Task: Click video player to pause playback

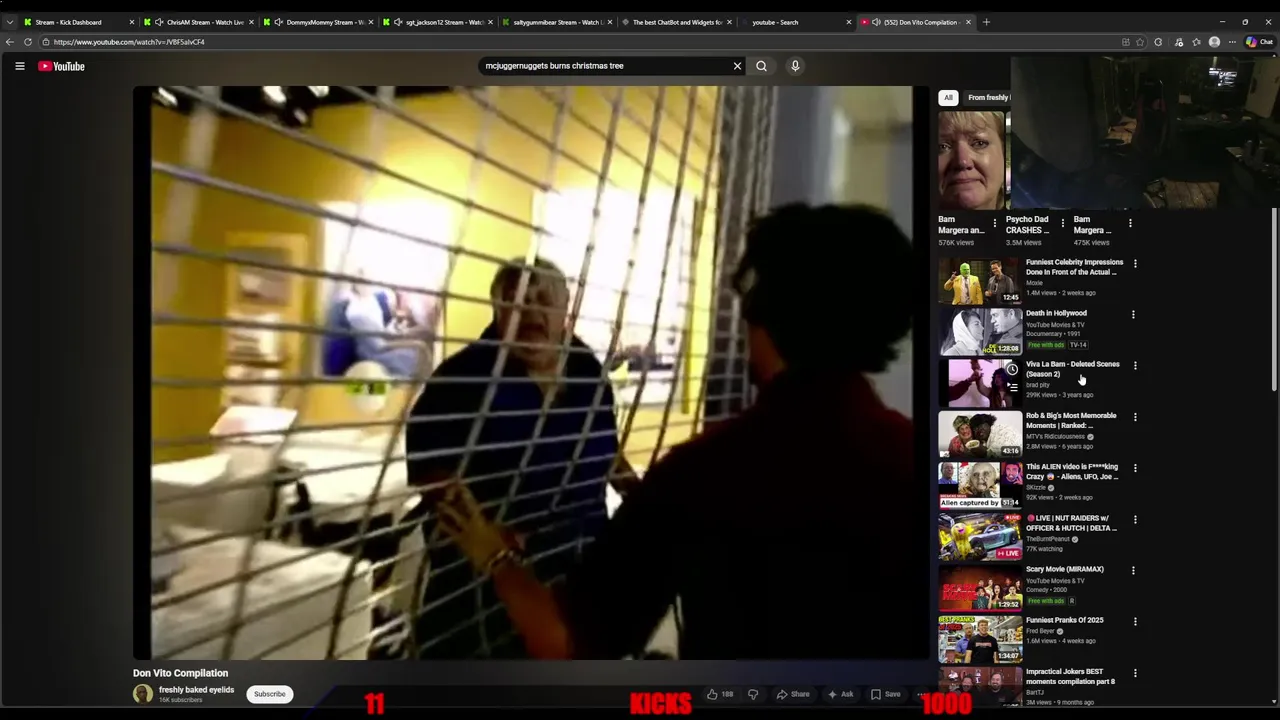Action: point(531,372)
